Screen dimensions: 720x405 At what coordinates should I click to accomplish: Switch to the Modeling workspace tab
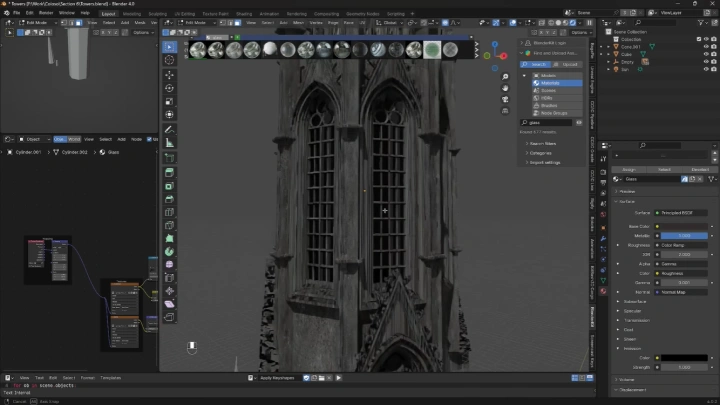(132, 14)
